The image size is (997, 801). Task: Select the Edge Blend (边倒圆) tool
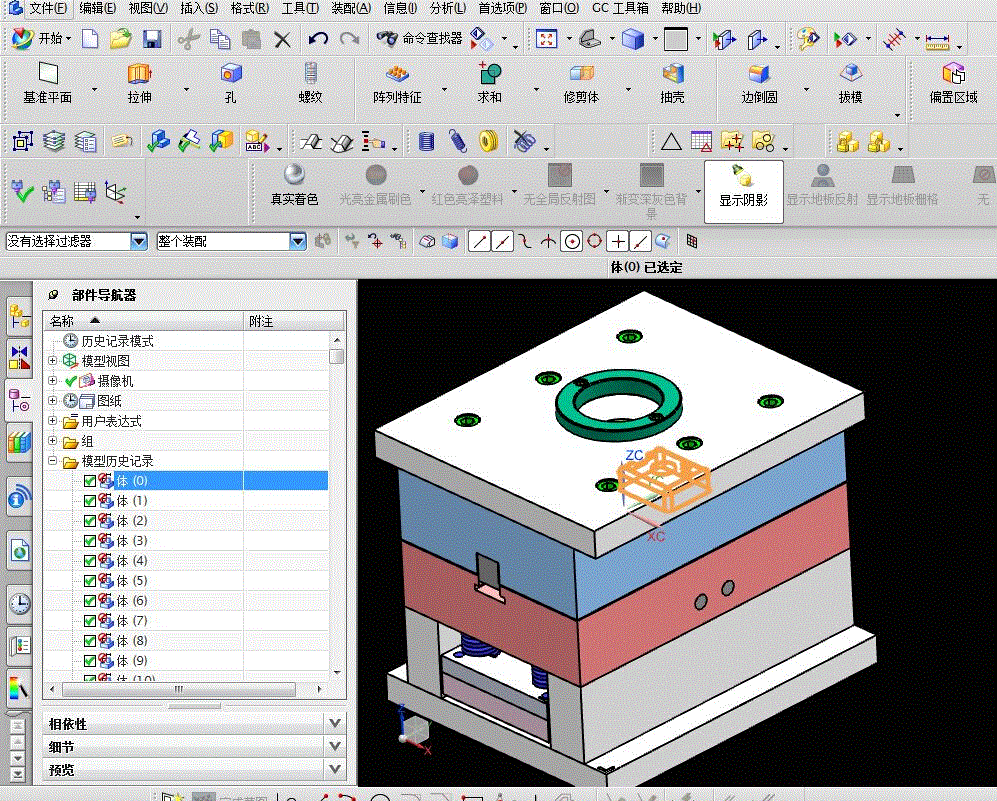tap(759, 83)
